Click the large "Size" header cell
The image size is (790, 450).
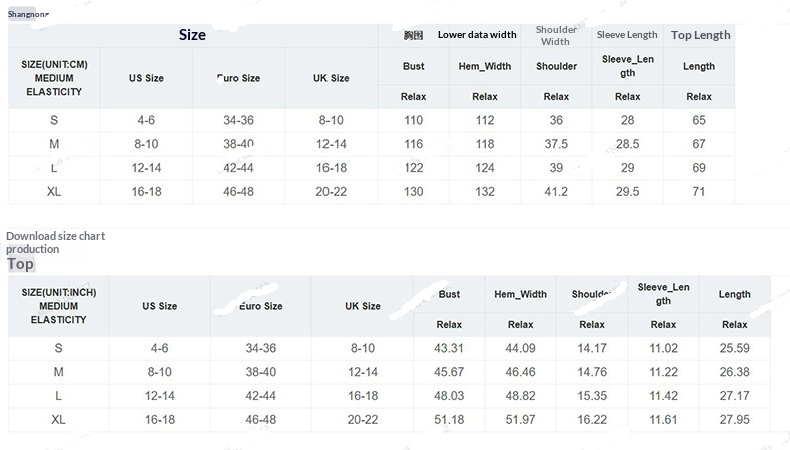coord(192,35)
